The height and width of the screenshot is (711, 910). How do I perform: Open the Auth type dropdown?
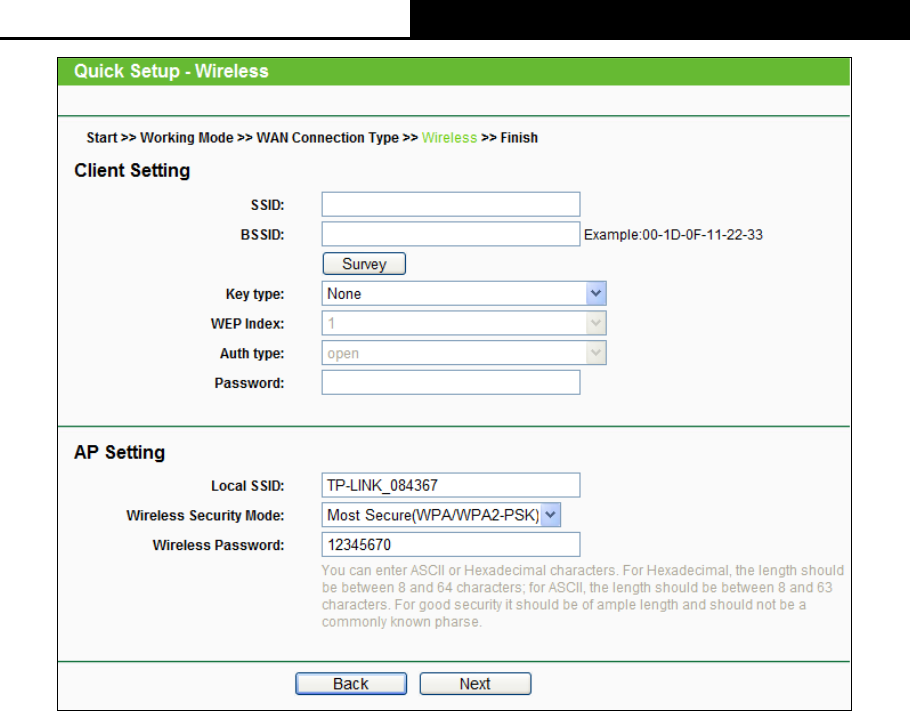464,353
